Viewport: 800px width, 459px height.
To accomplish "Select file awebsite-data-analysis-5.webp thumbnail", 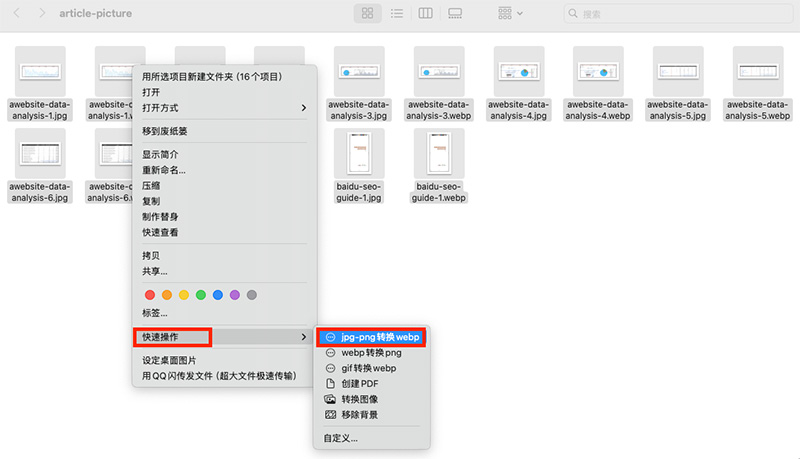I will click(x=758, y=71).
